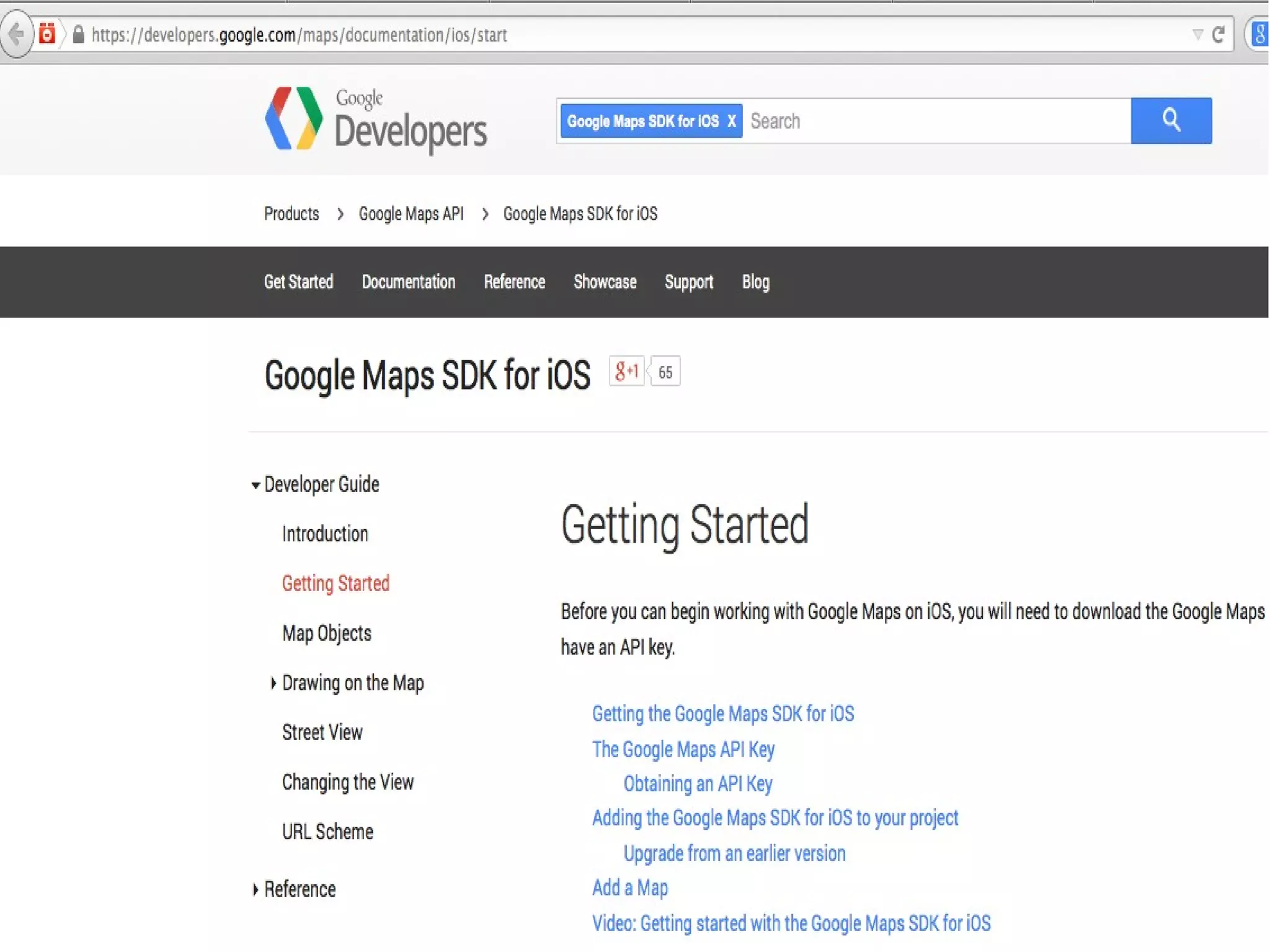Click the g+1 share button
Screen dimensions: 1270x952
tap(626, 371)
